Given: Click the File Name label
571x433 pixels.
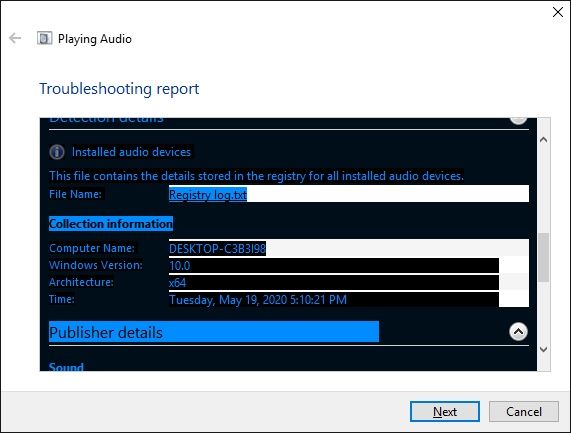Looking at the screenshot, I should [75, 194].
